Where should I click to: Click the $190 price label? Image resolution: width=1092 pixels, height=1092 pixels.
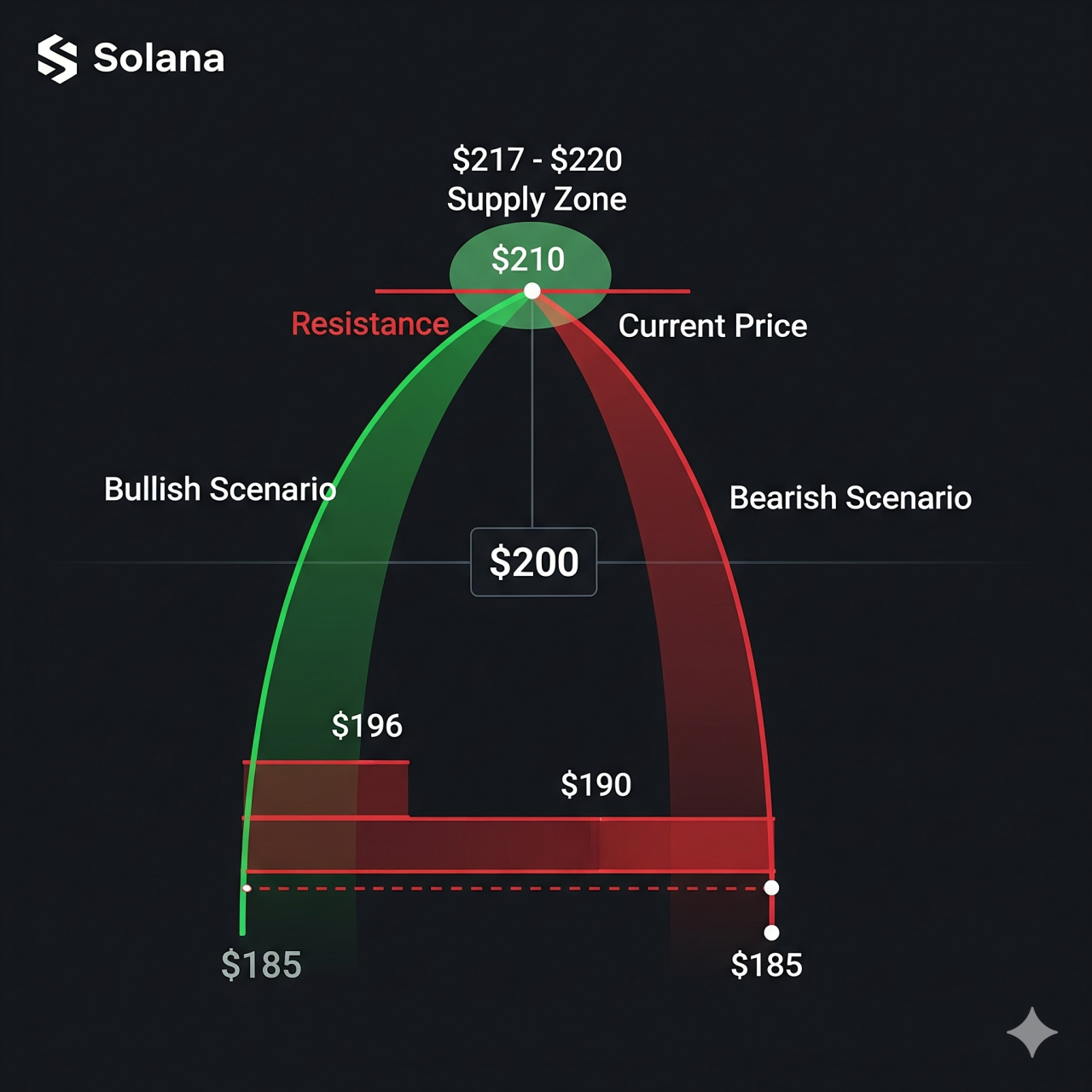[595, 785]
